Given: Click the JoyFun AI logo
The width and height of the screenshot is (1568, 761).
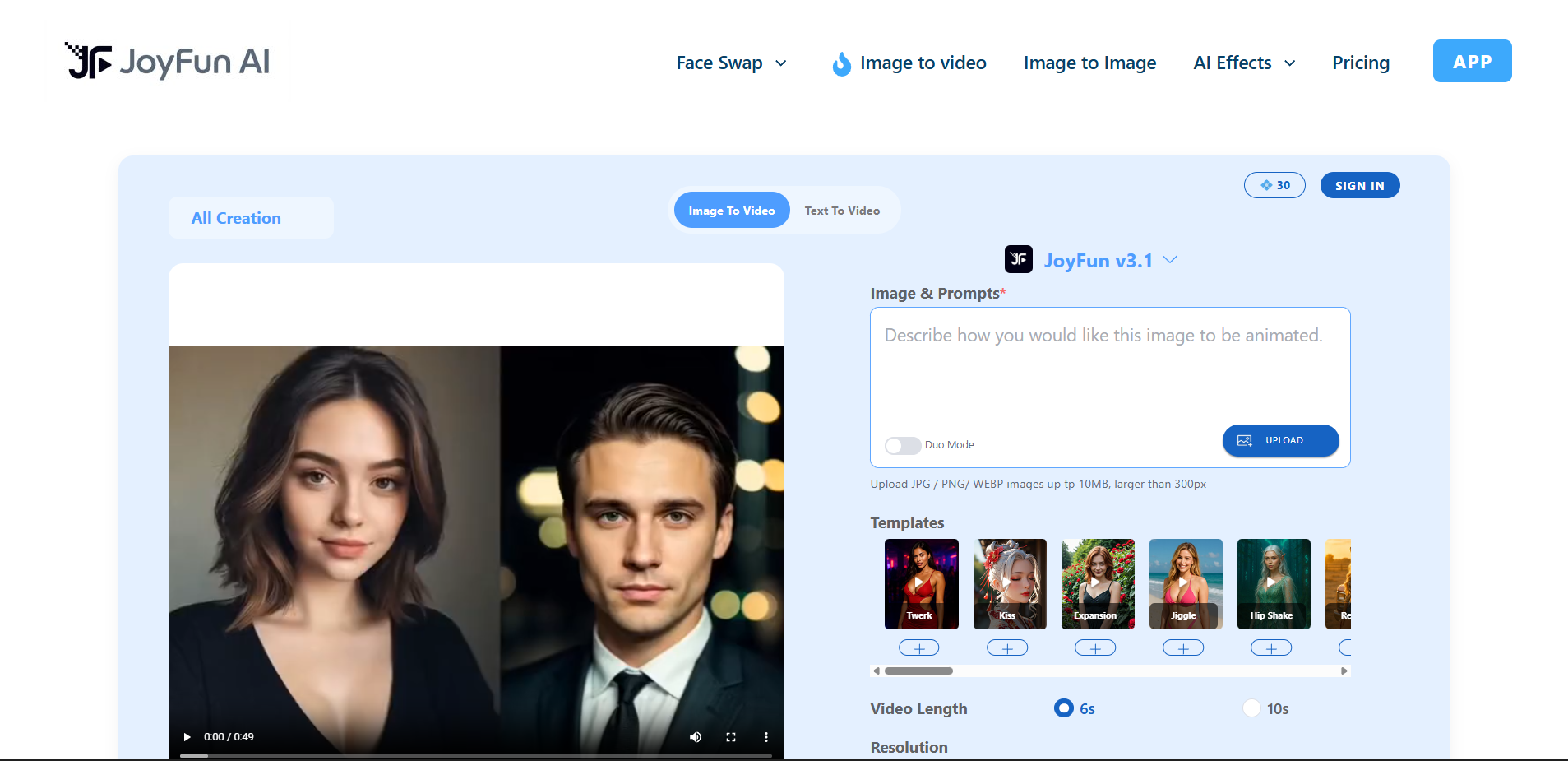Looking at the screenshot, I should pyautogui.click(x=168, y=62).
